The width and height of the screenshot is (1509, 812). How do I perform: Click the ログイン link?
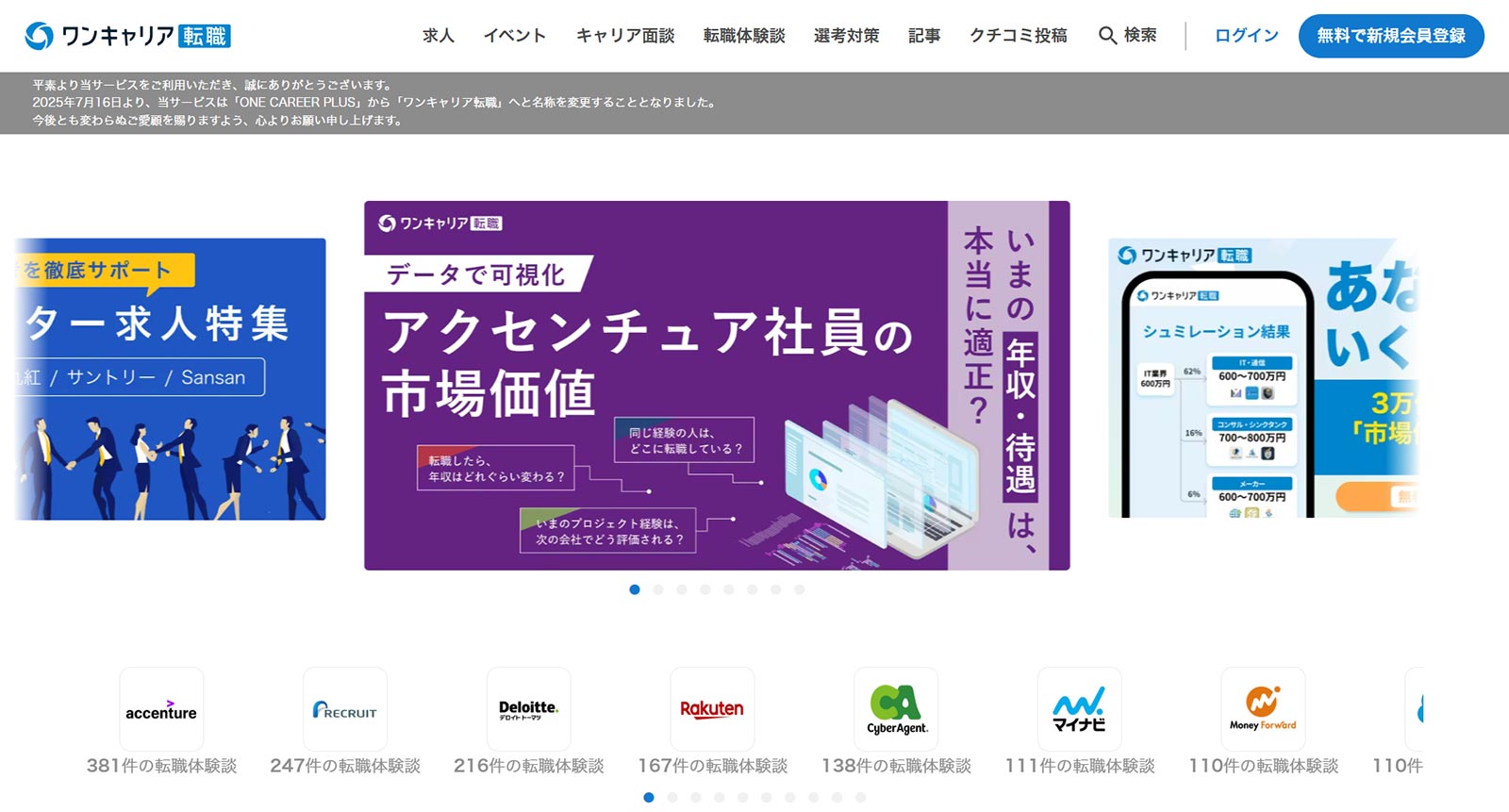1247,36
